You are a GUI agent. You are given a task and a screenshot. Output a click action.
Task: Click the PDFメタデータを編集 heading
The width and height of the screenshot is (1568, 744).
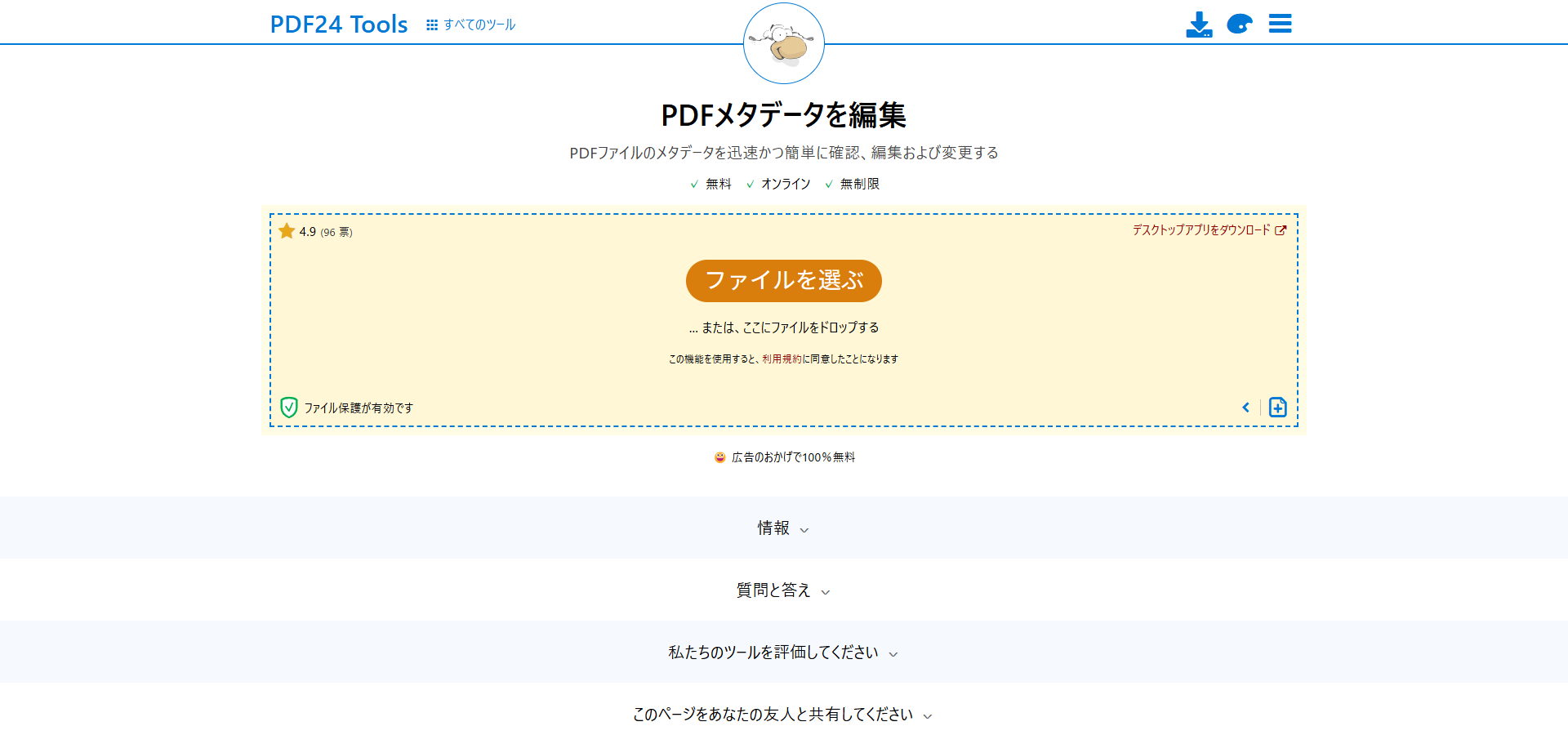(x=784, y=115)
